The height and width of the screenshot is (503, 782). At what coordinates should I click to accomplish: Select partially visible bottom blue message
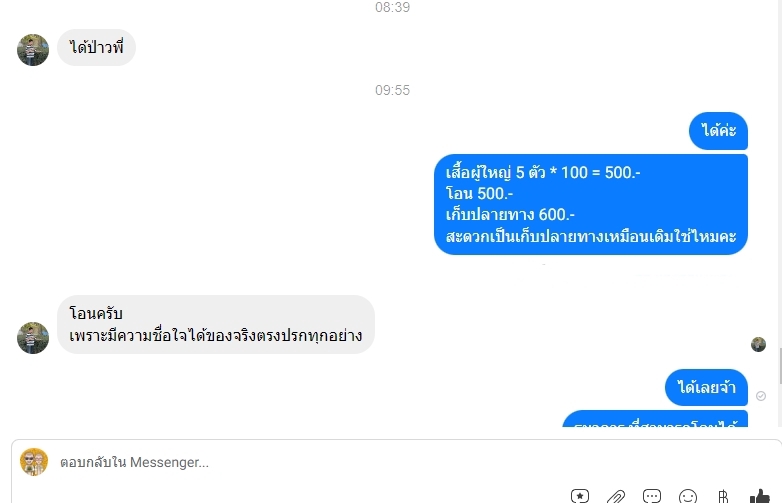(655, 419)
